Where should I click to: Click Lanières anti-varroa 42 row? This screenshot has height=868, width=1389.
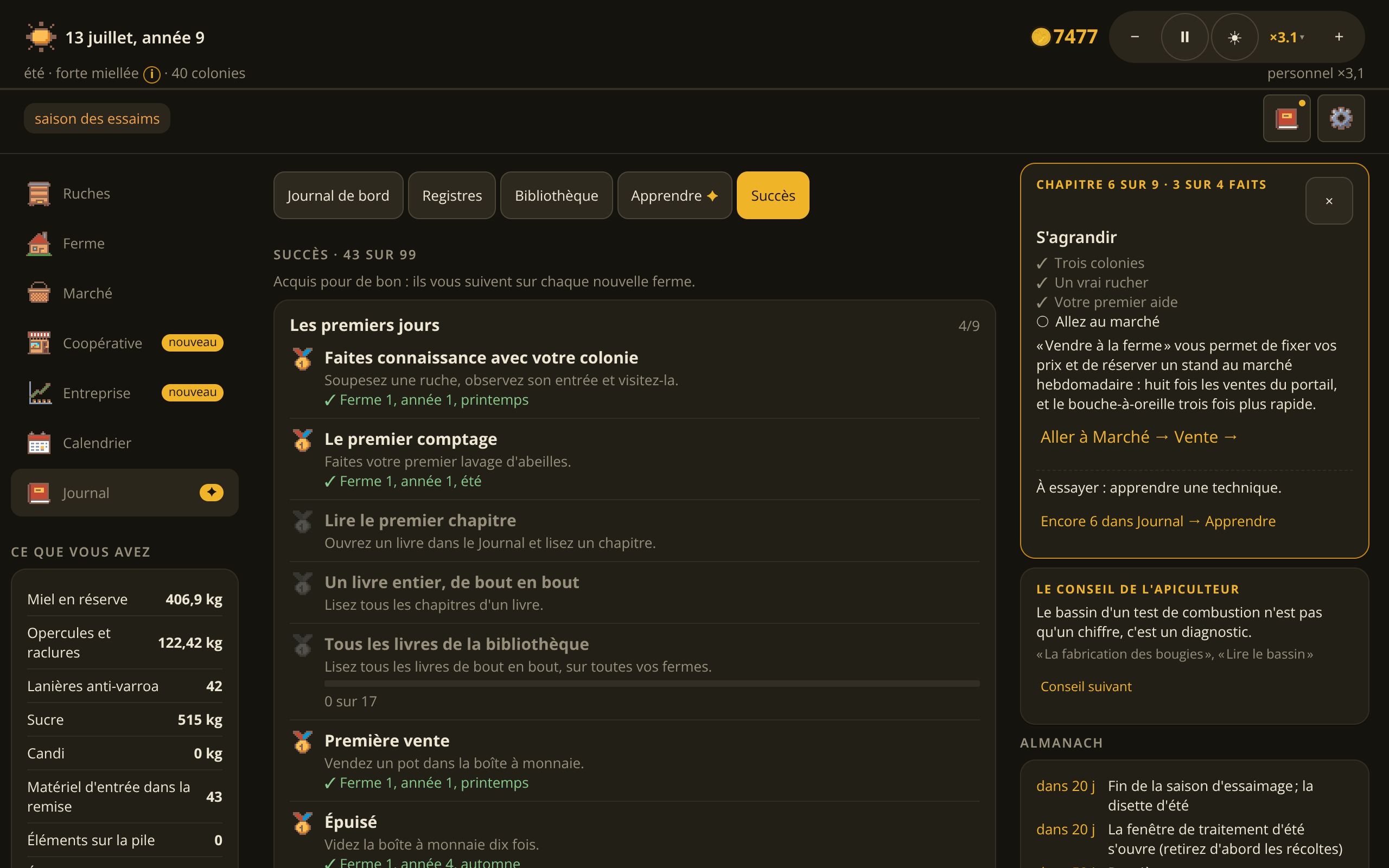(x=125, y=686)
